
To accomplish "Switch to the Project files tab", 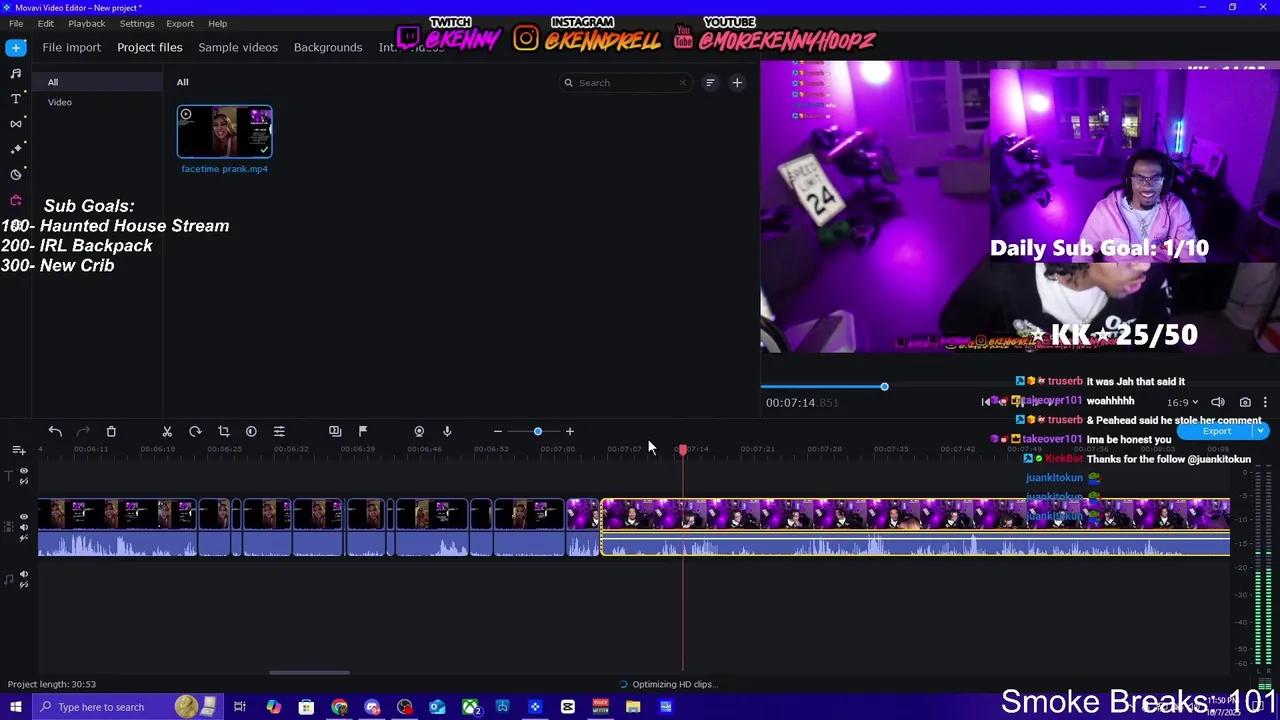I will tap(150, 47).
